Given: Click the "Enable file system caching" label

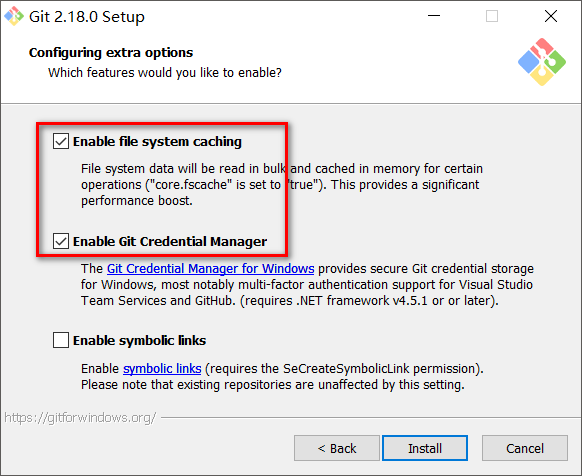Looking at the screenshot, I should click(157, 141).
